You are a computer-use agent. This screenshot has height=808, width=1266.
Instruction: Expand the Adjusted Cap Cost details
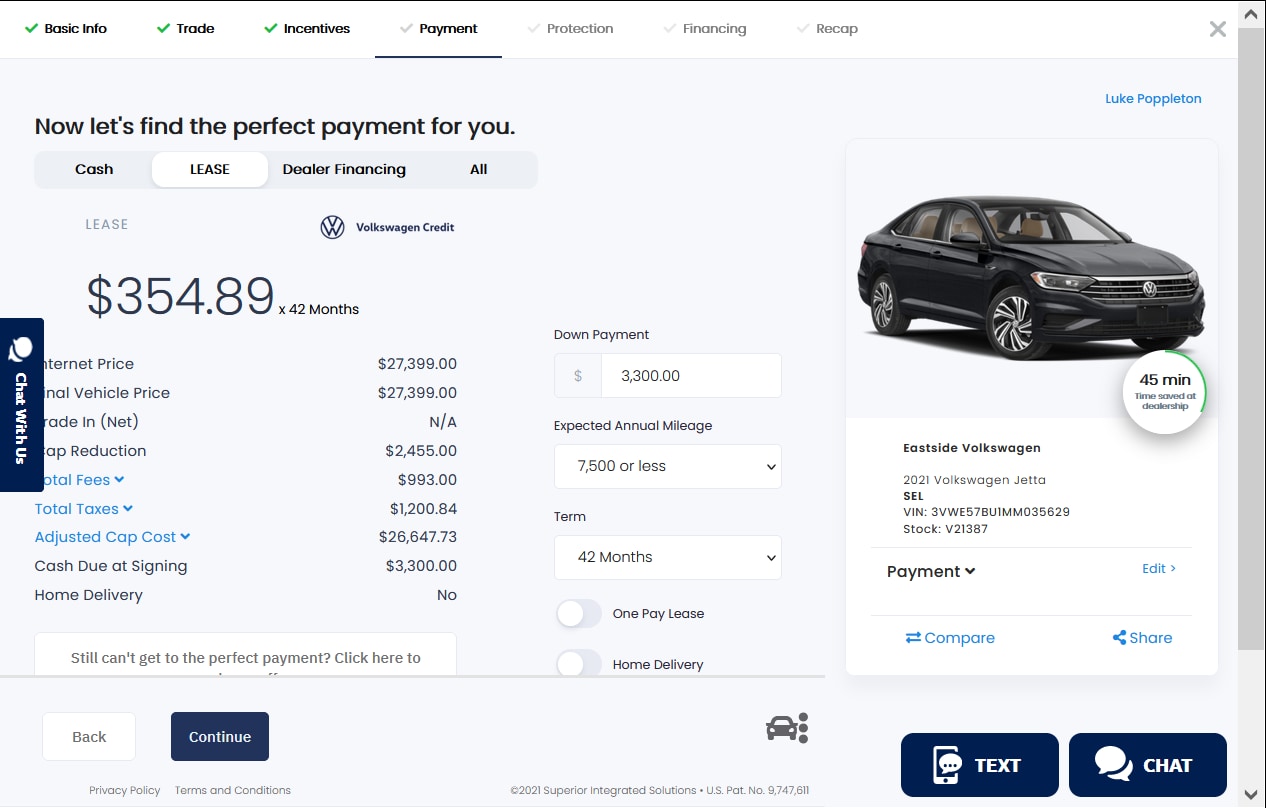pyautogui.click(x=112, y=537)
